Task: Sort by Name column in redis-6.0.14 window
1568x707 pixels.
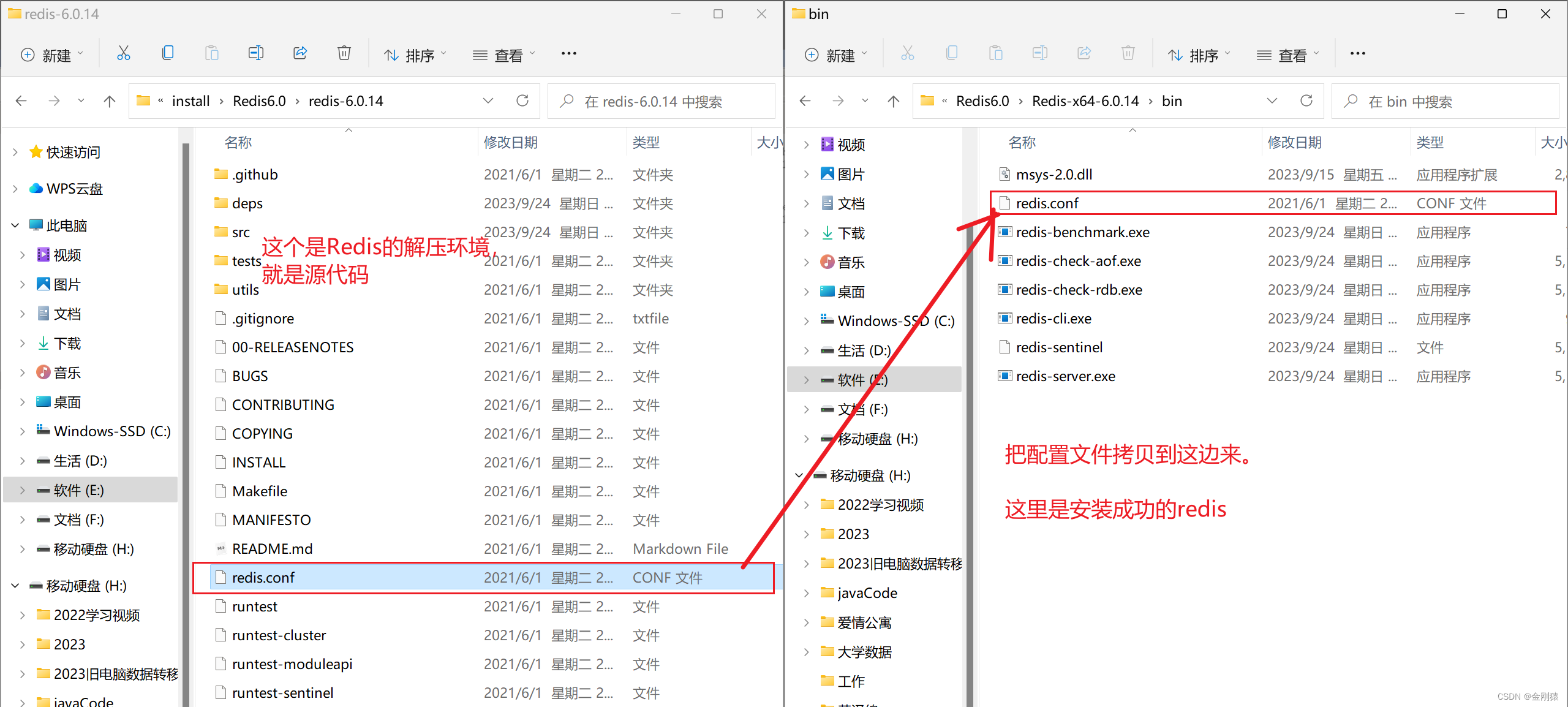Action: tap(238, 143)
